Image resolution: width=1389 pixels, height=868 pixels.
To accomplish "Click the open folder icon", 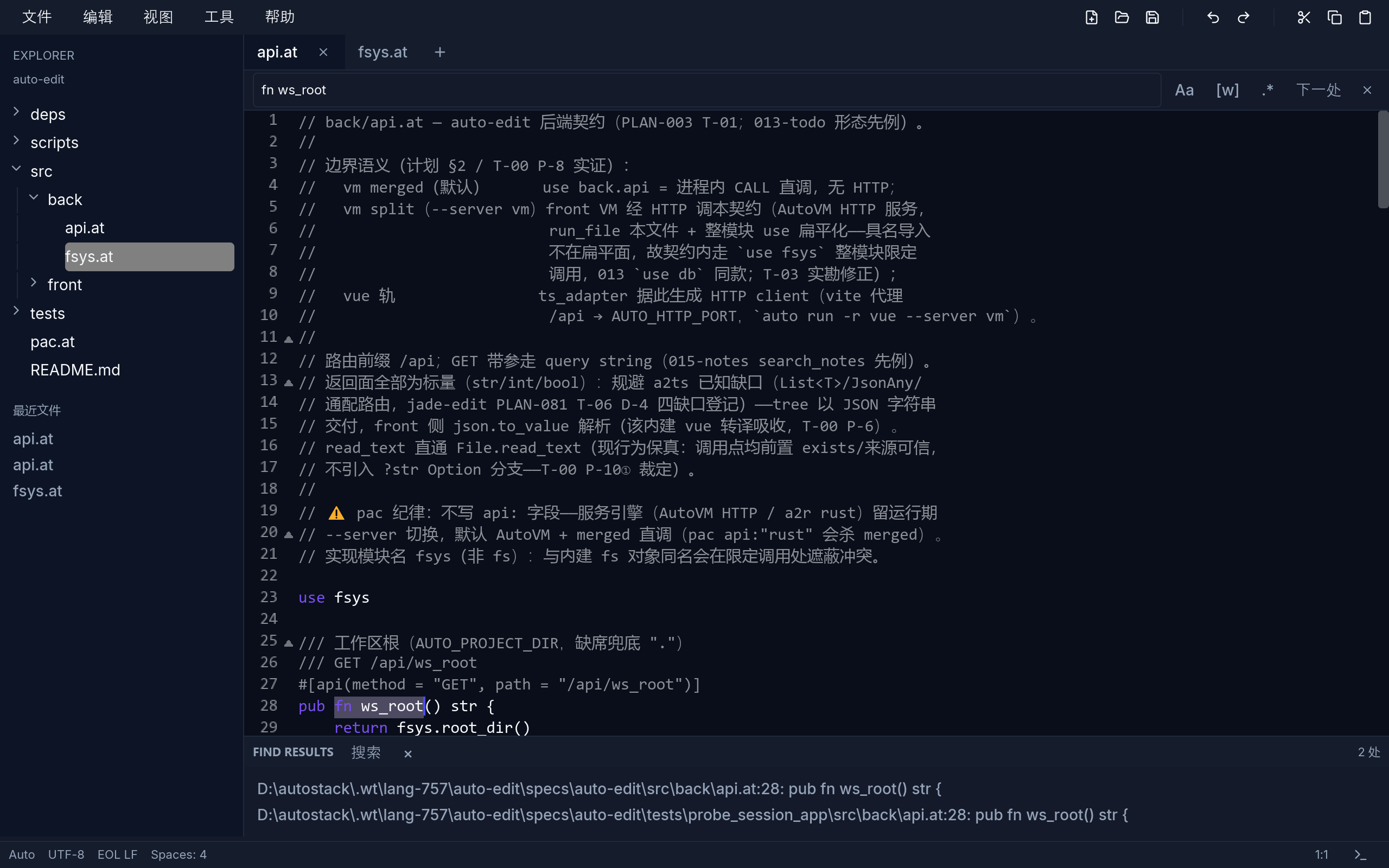I will click(1122, 17).
